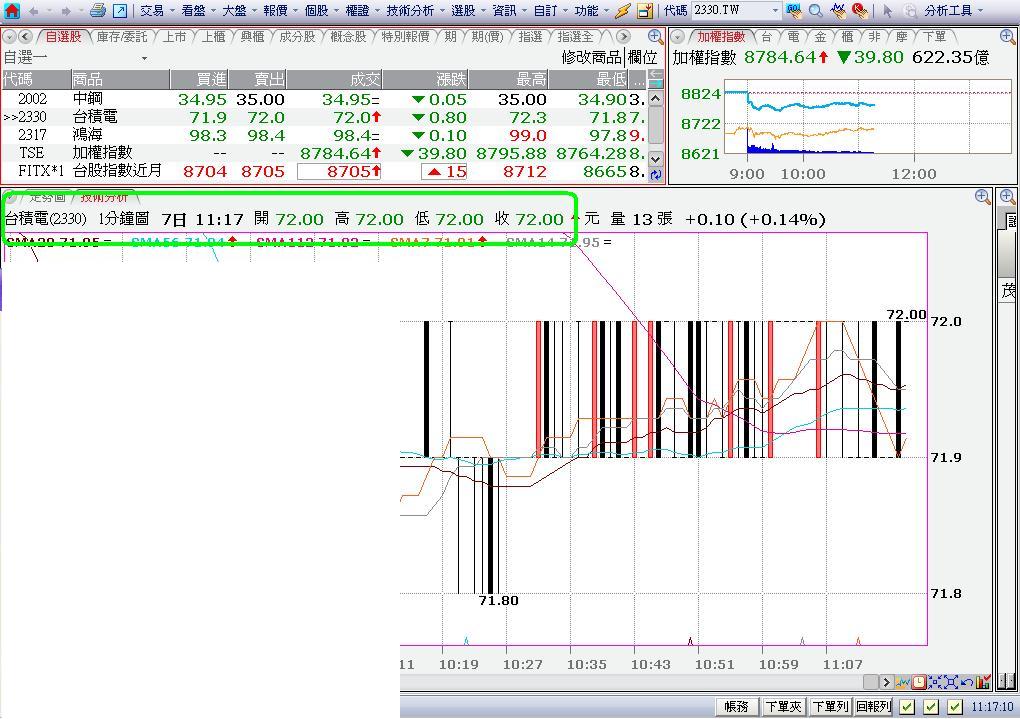The image size is (1020, 719).
Task: Click the red clock period icon
Action: 919,682
